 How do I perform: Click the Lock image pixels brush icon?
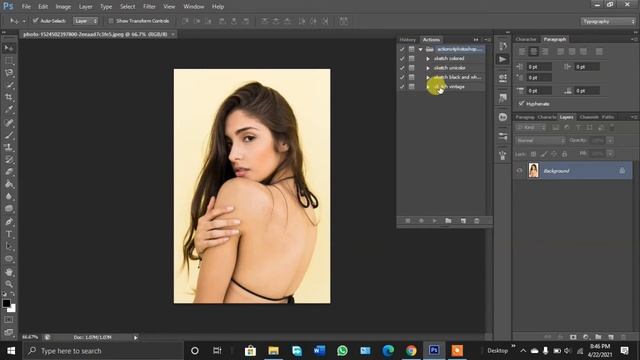[x=544, y=154]
